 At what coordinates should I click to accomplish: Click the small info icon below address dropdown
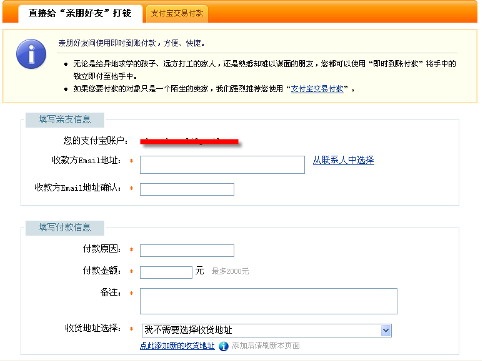coord(223,346)
